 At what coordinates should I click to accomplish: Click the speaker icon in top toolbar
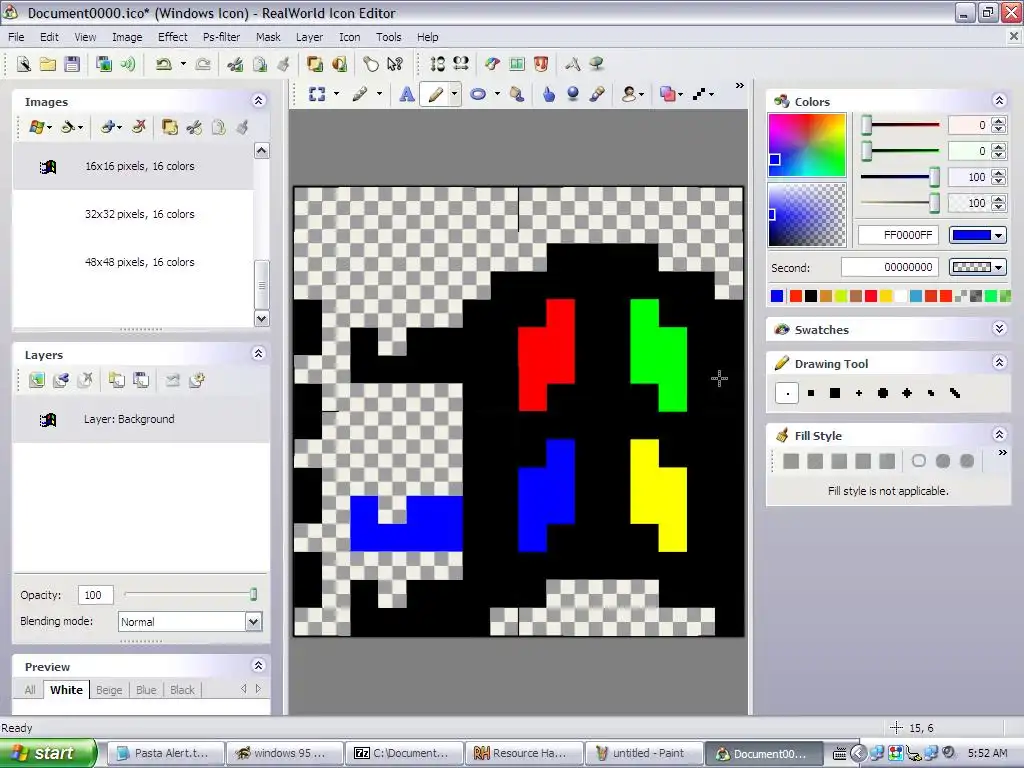pos(128,64)
